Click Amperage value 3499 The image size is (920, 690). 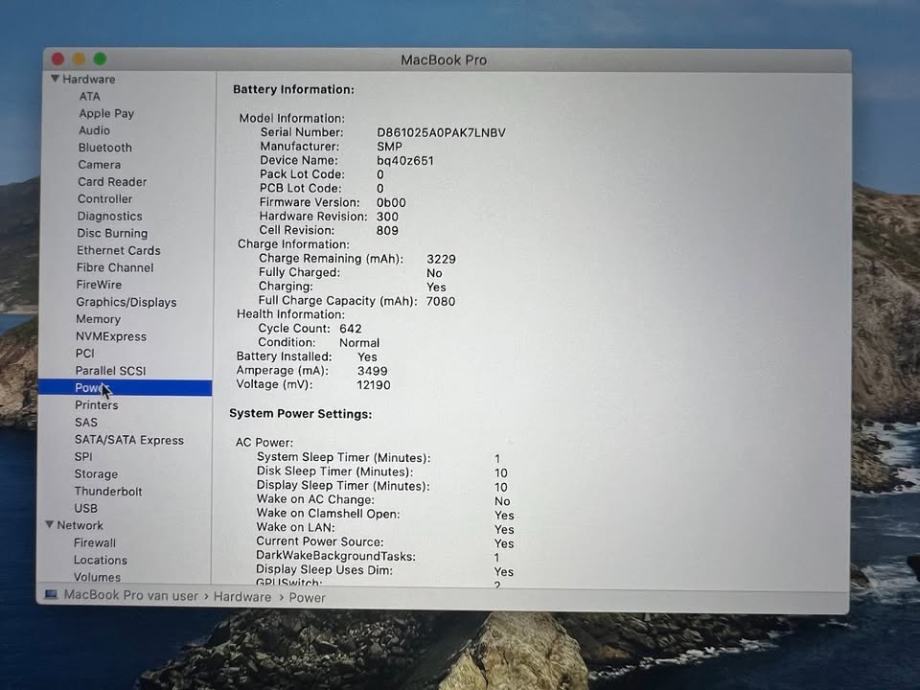[372, 371]
